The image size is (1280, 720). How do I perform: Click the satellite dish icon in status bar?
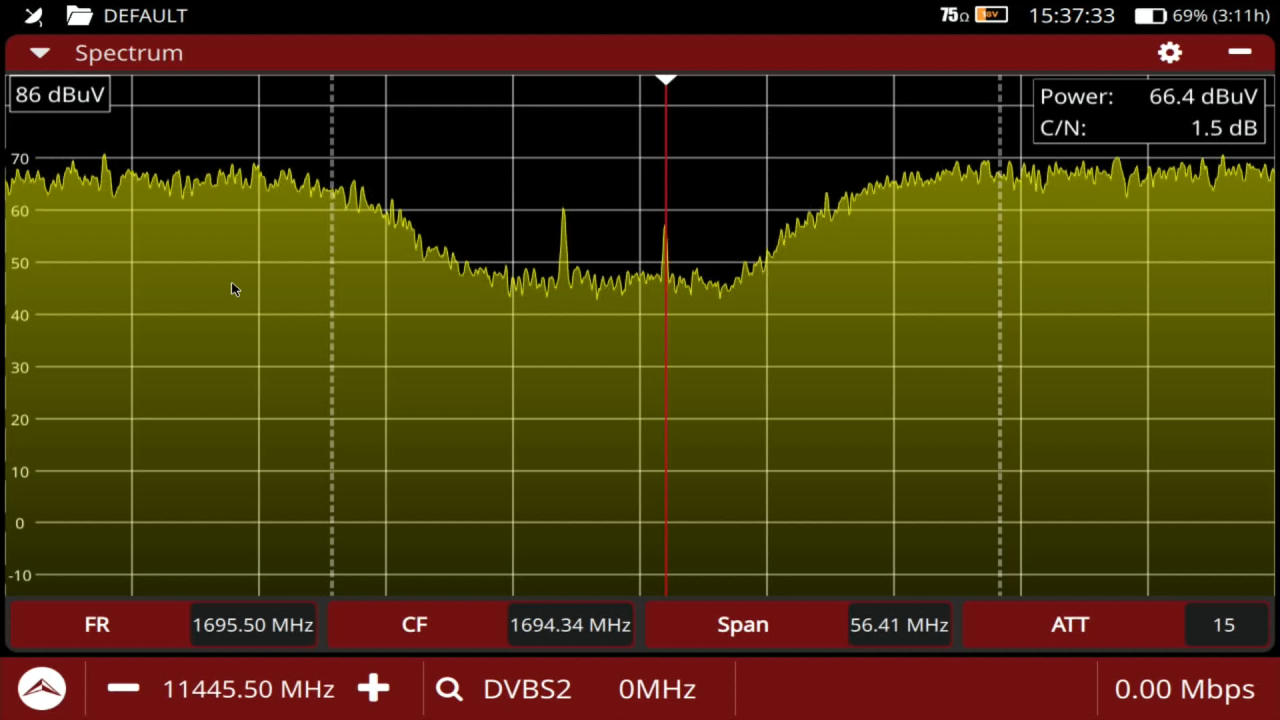tap(34, 16)
